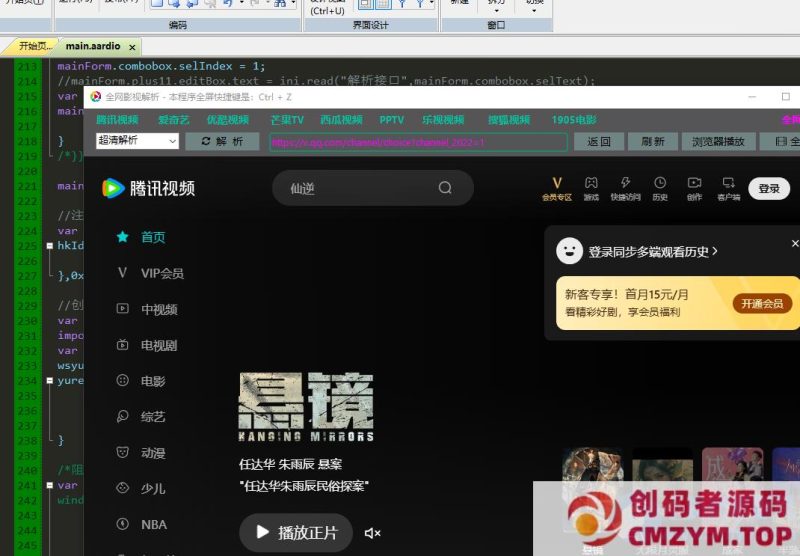
Task: Select 电视剧 in the left sidebar
Action: pos(158,345)
